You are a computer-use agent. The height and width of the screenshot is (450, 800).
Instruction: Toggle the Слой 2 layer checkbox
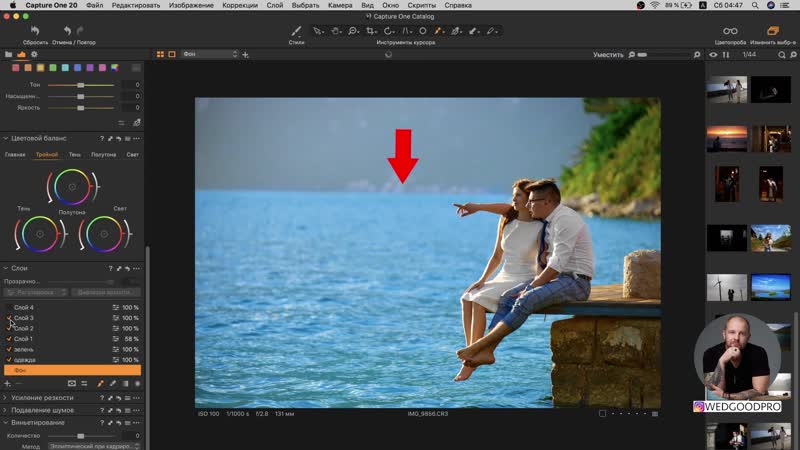pos(9,329)
